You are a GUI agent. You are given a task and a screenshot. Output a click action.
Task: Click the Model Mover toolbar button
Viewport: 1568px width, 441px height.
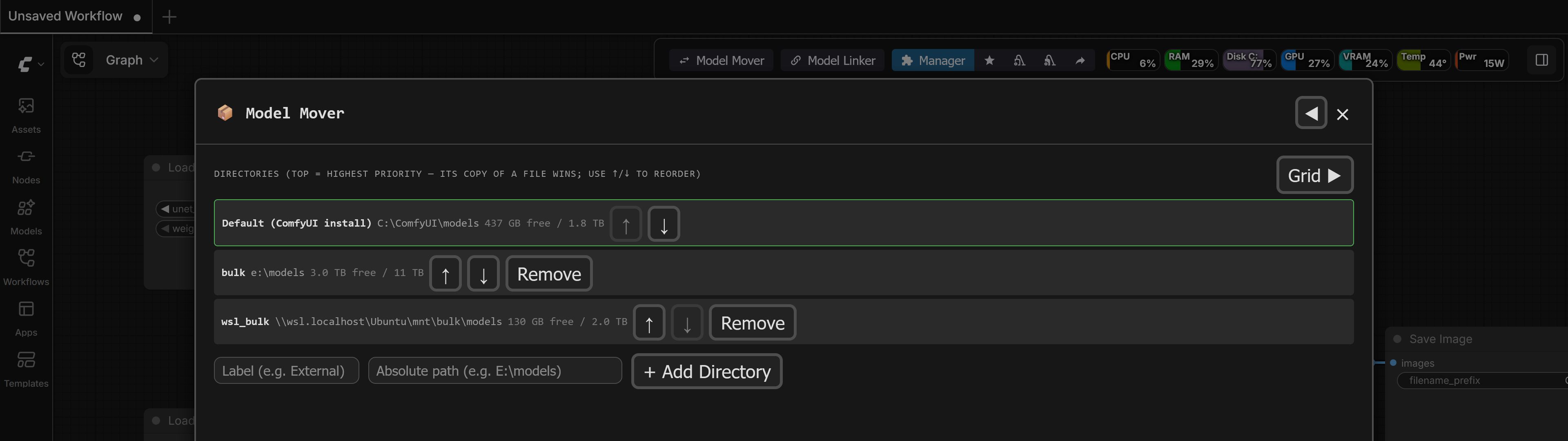point(721,60)
